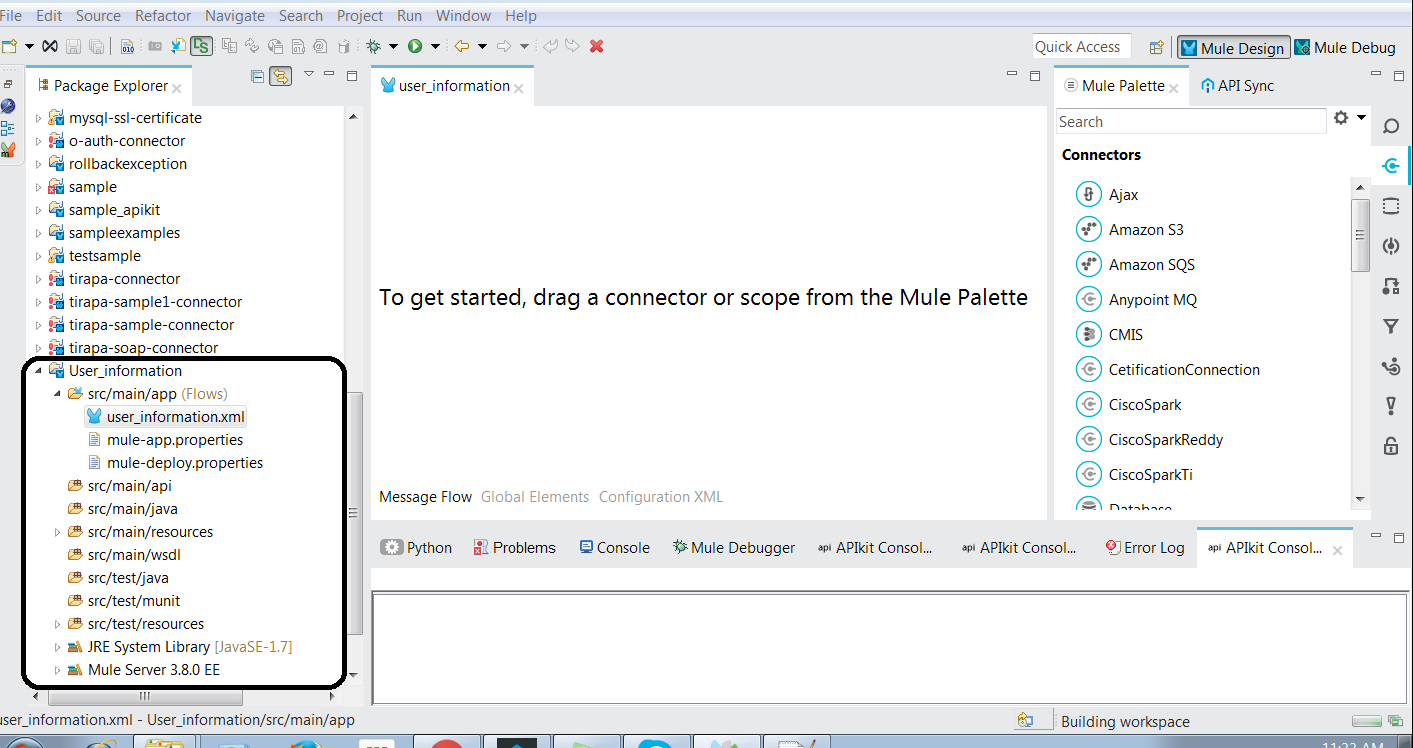Go back using the yellow left arrow
1413x748 pixels.
pos(461,46)
